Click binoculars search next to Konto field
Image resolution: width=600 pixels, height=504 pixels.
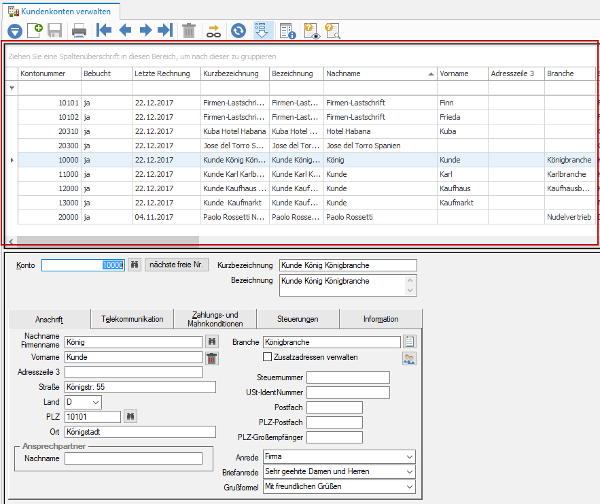coord(134,265)
